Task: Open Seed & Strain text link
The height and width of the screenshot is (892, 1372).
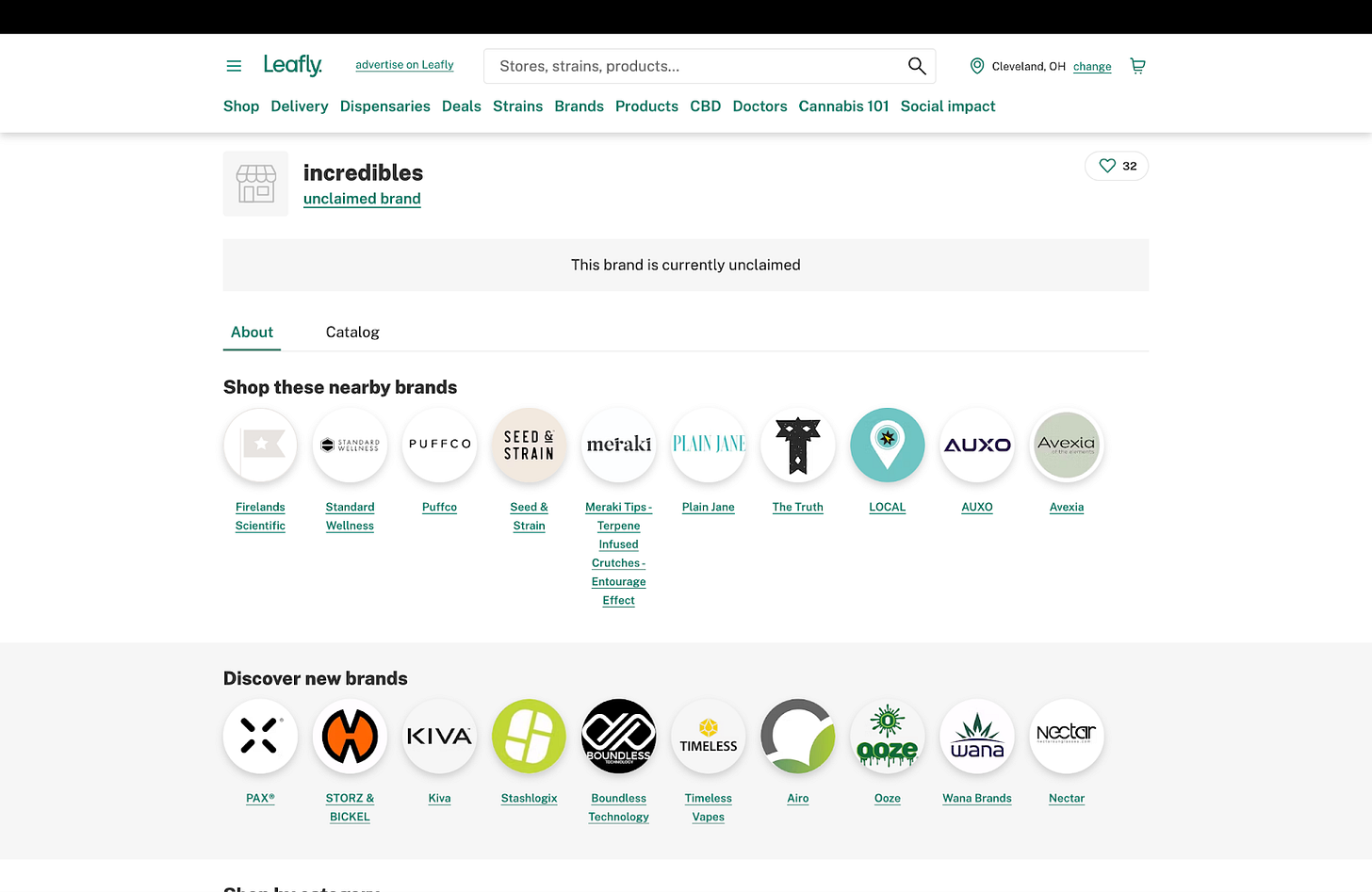Action: (530, 516)
